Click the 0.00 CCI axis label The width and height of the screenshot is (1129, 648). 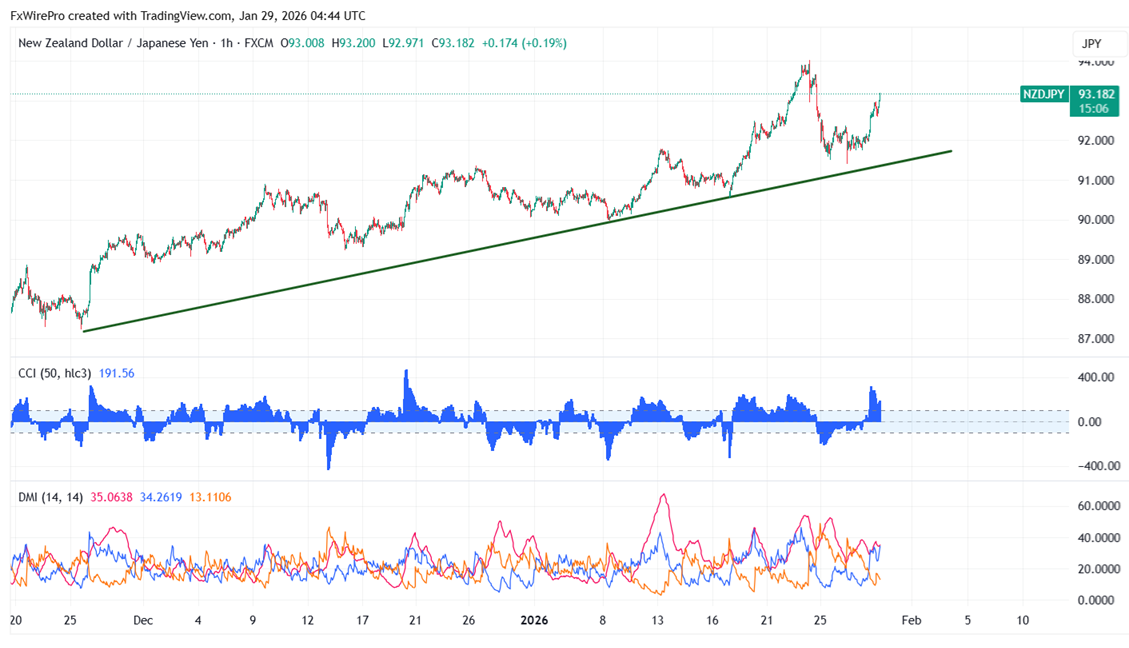(1089, 422)
